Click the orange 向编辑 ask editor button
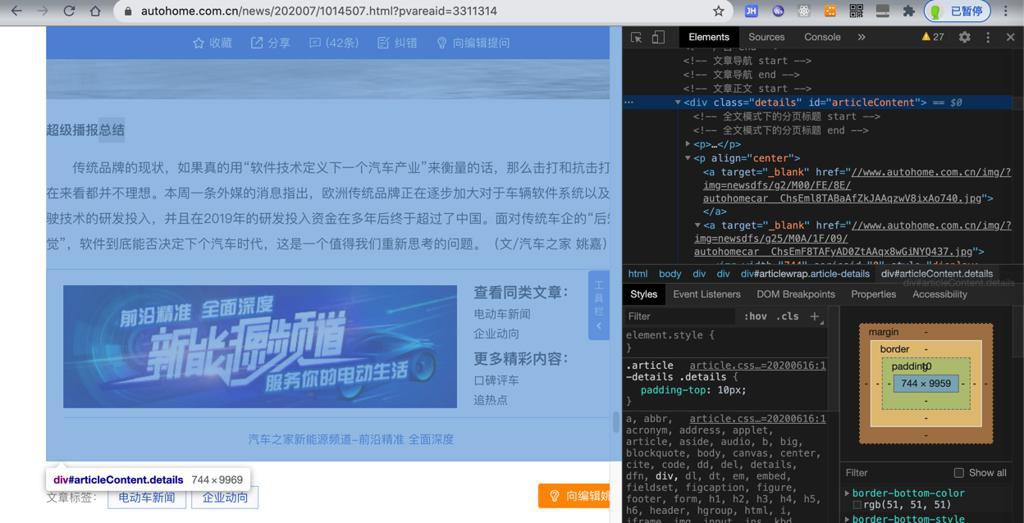Viewport: 1024px width, 523px height. pos(574,496)
